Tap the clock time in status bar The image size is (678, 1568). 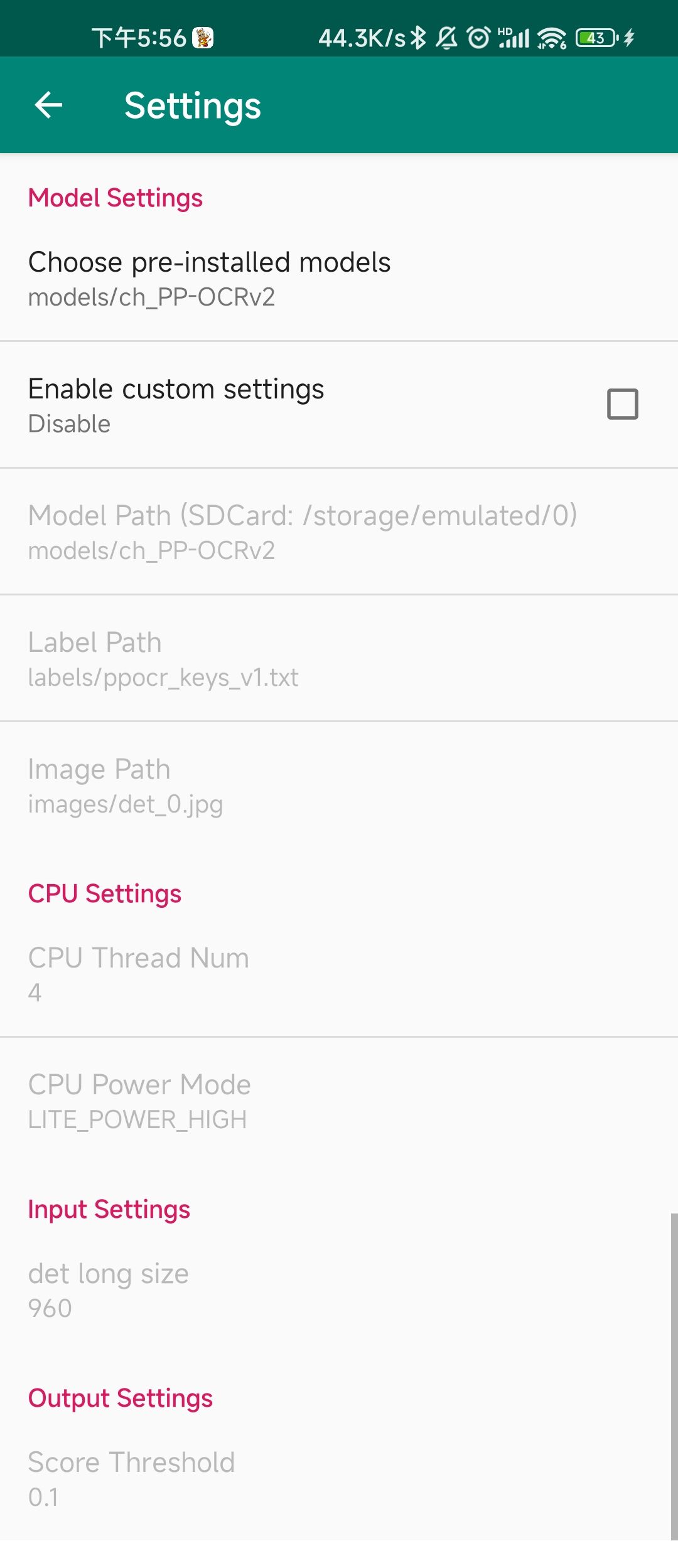pos(139,38)
